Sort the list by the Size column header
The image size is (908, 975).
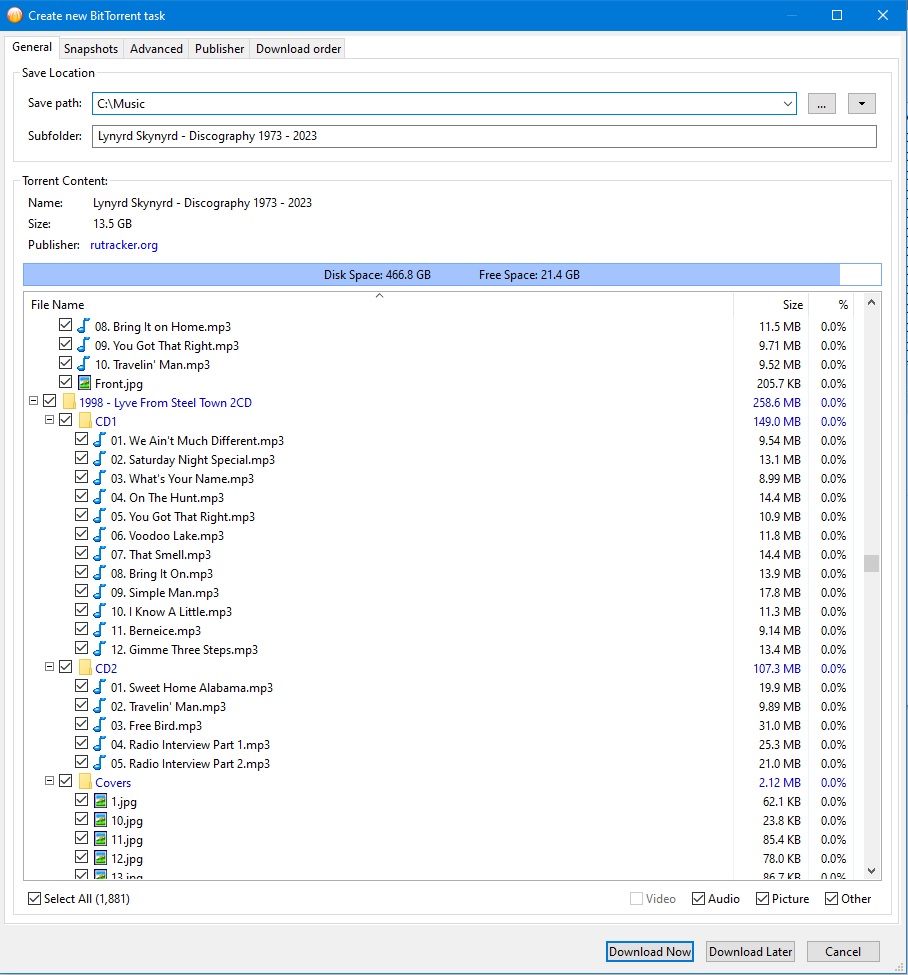click(771, 305)
